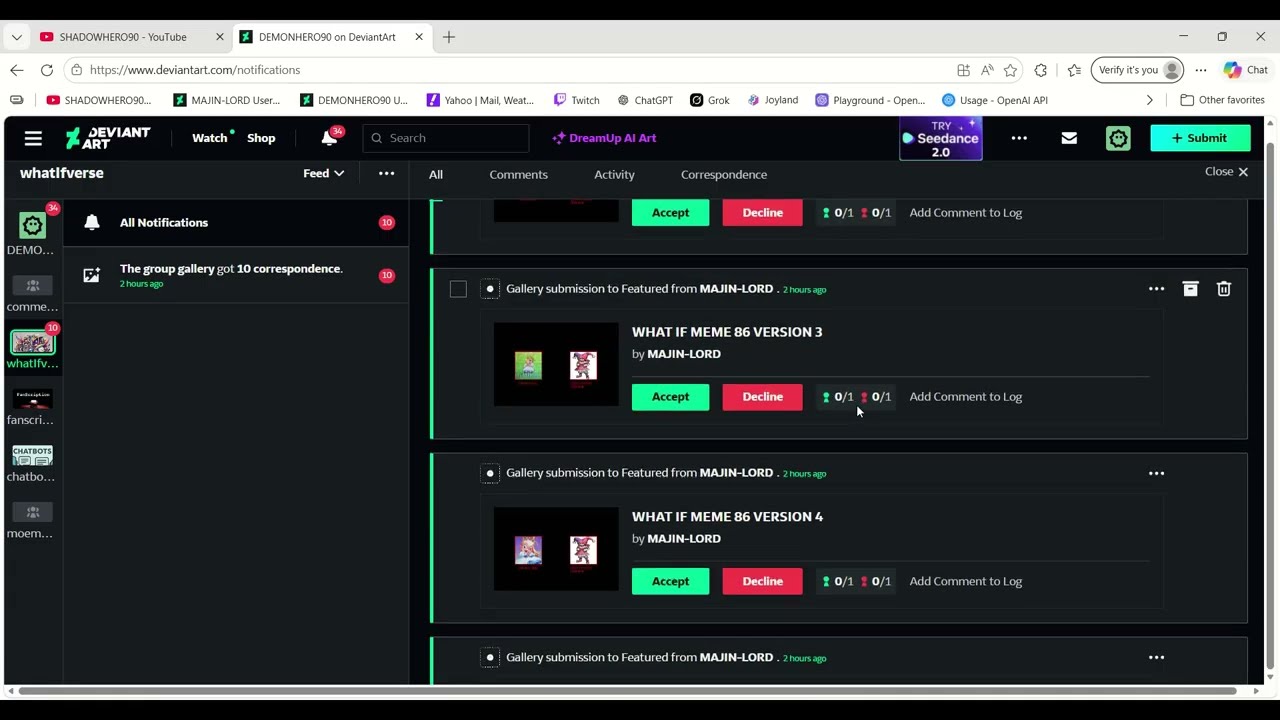Screen dimensions: 1280x720
Task: Show more bookmarks with the chevron
Action: 1150,100
